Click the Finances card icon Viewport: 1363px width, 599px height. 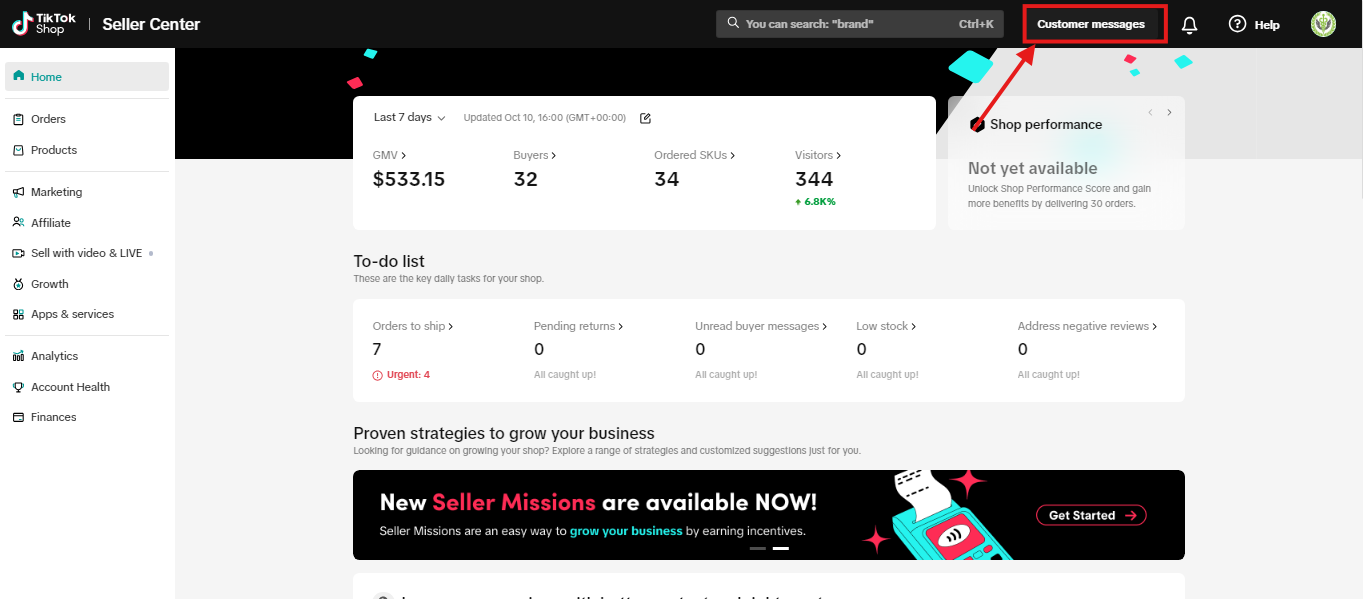(18, 417)
